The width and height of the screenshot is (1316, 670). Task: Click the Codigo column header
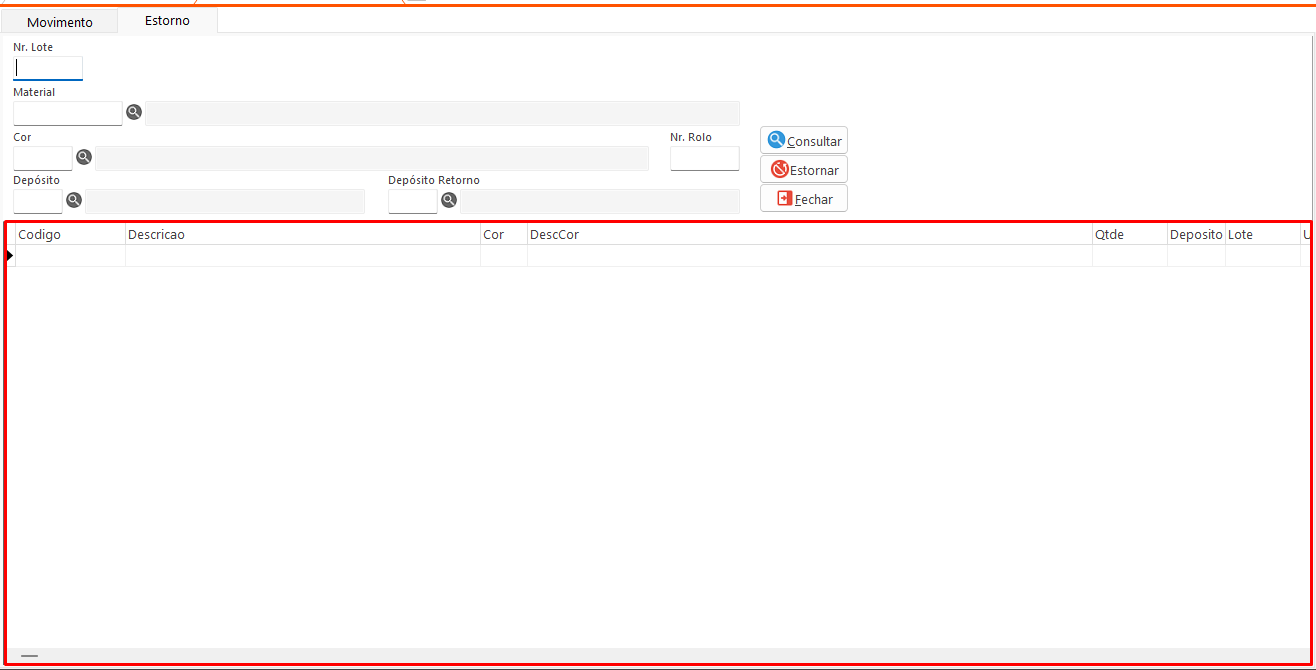point(70,234)
